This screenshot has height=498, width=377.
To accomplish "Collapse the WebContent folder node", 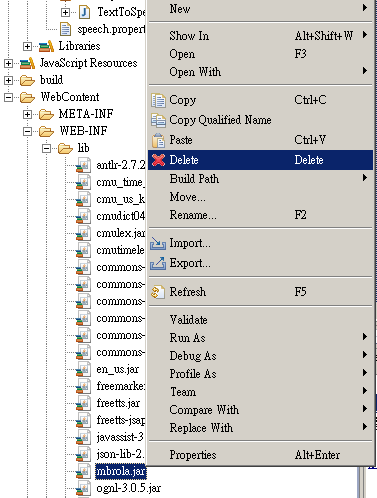I will pos(8,97).
